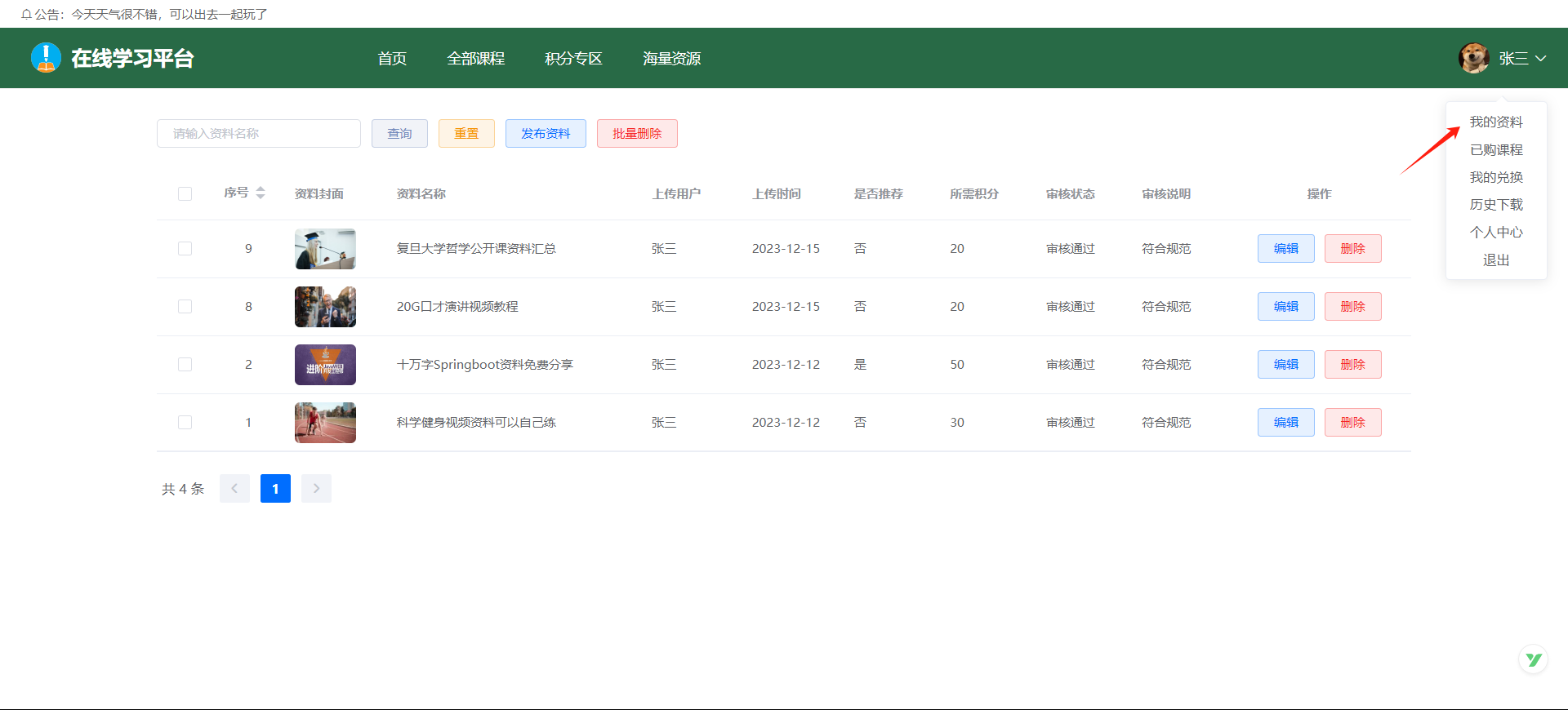
Task: Check the row for 20G口才演讲视频教程
Action: (185, 307)
